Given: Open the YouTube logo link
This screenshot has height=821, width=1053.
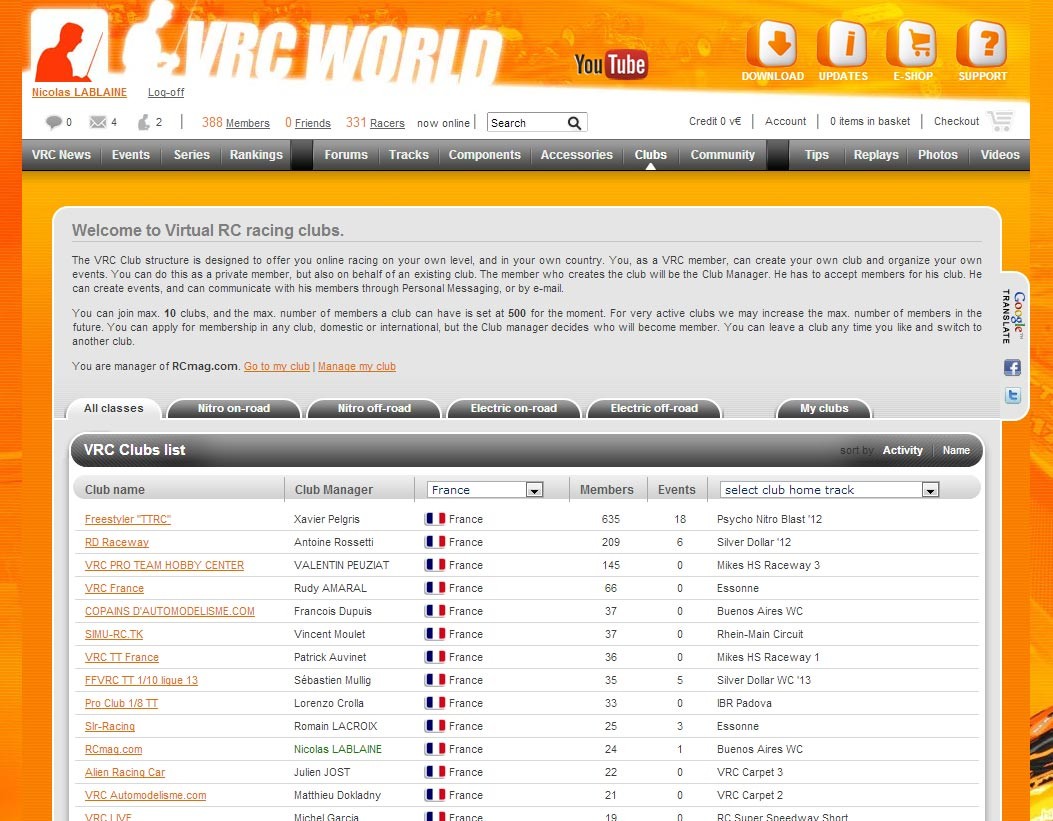Looking at the screenshot, I should [x=610, y=64].
